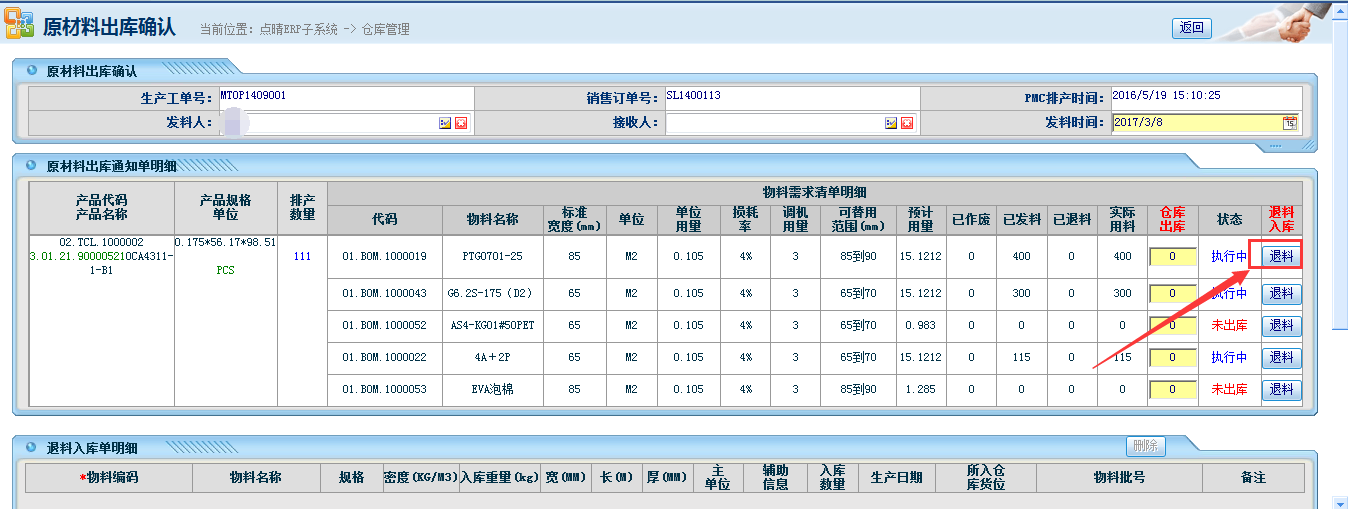Click 退料 for material AS4-KG01#50PET
The height and width of the screenshot is (509, 1348).
pos(1281,326)
